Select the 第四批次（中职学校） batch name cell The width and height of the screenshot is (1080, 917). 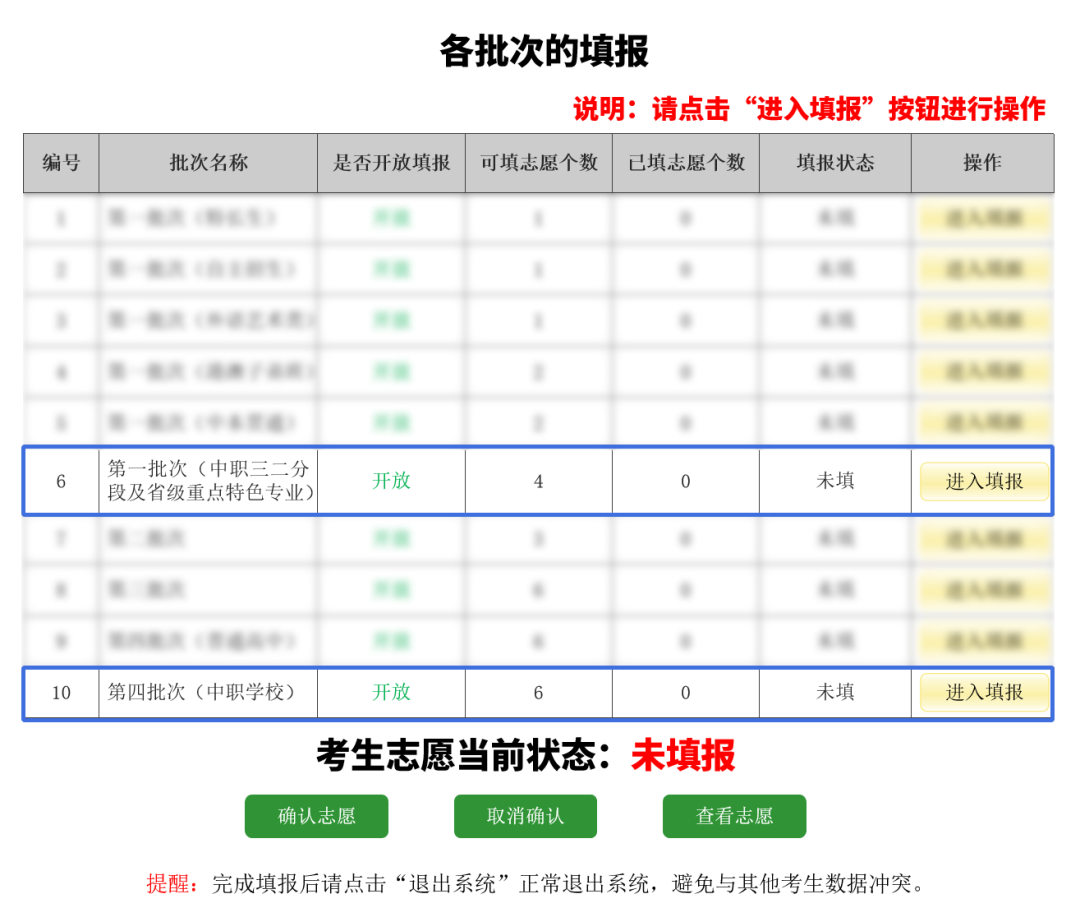202,692
